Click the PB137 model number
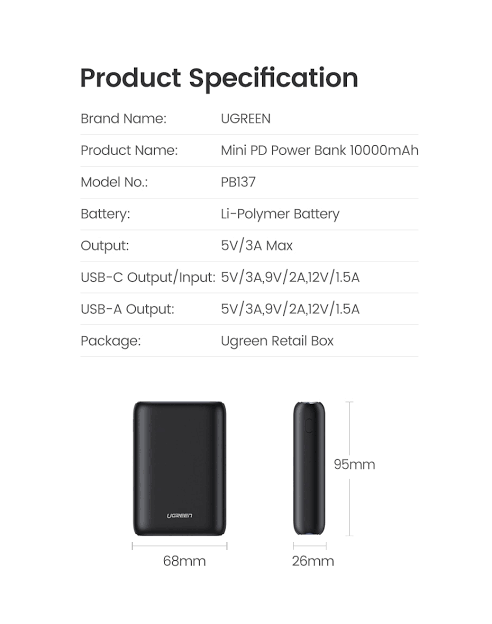The height and width of the screenshot is (624, 492). point(238,182)
